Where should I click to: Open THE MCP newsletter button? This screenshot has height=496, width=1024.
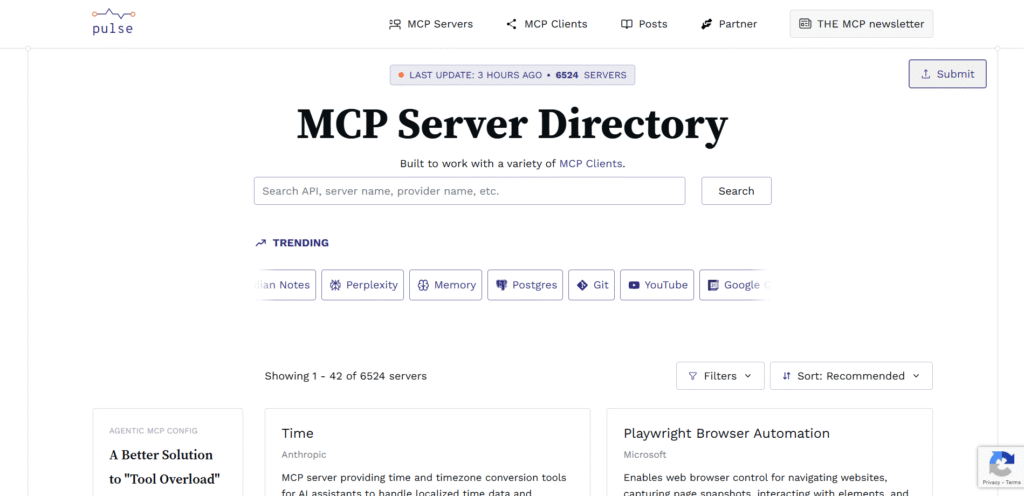pos(861,24)
